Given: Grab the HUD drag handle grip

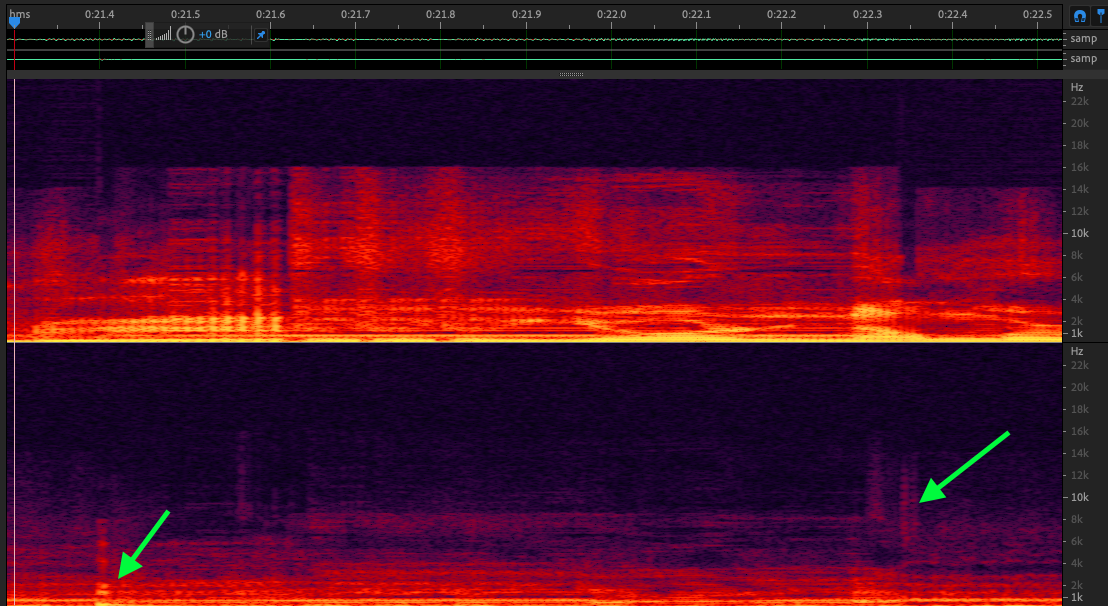Looking at the screenshot, I should (x=150, y=35).
